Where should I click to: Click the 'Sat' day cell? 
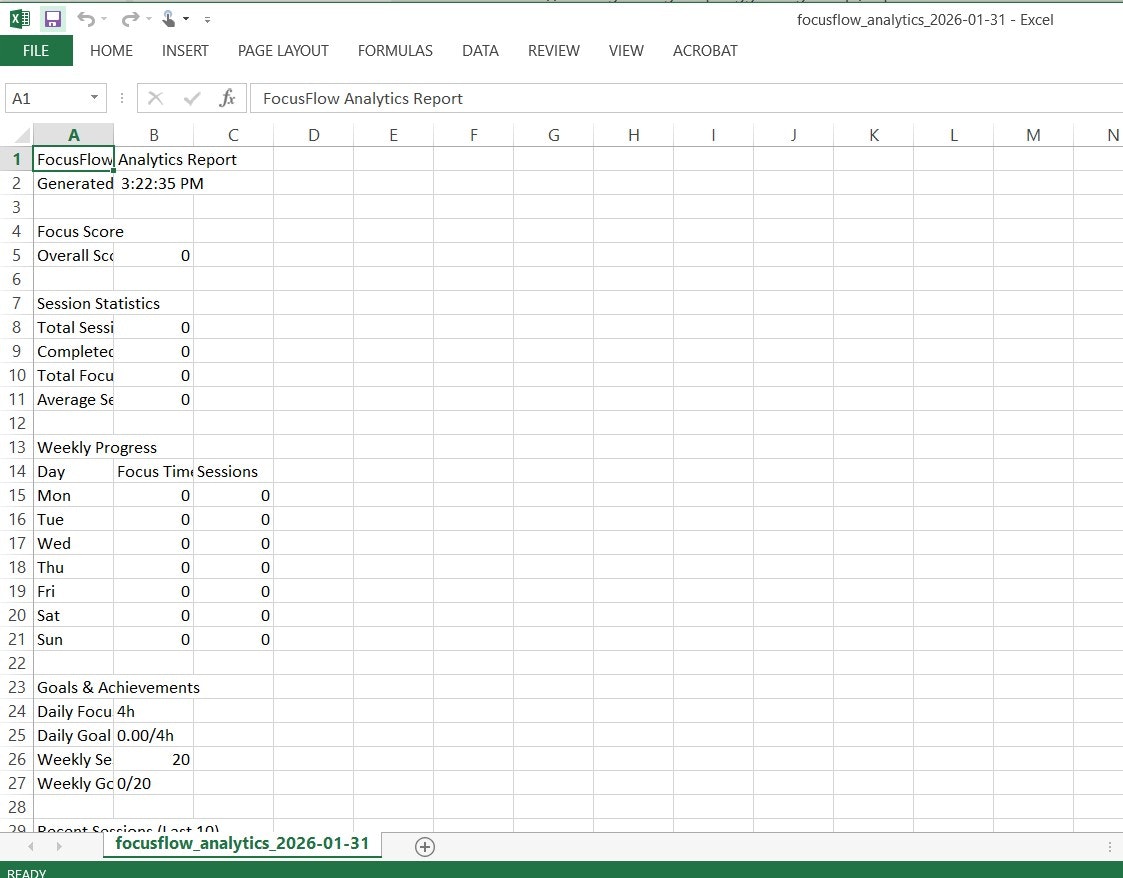click(x=73, y=615)
